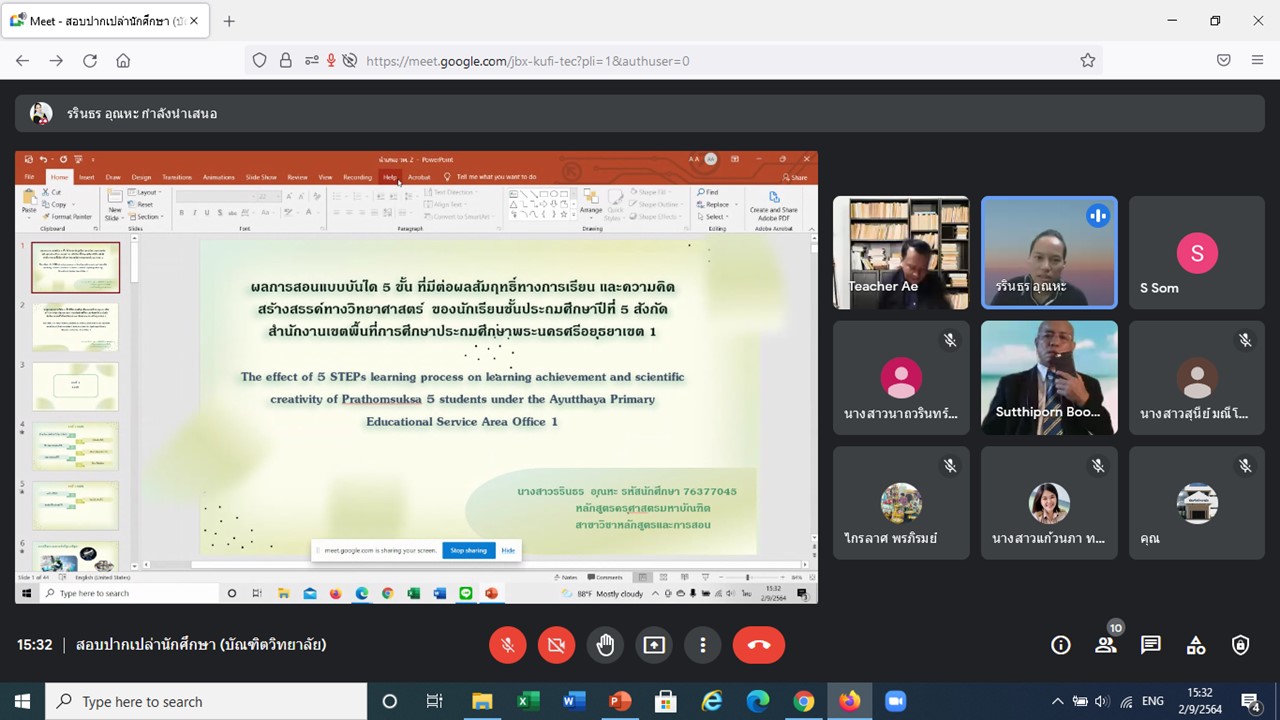Open Firefox application menu
Image resolution: width=1280 pixels, height=720 pixels.
click(1257, 61)
